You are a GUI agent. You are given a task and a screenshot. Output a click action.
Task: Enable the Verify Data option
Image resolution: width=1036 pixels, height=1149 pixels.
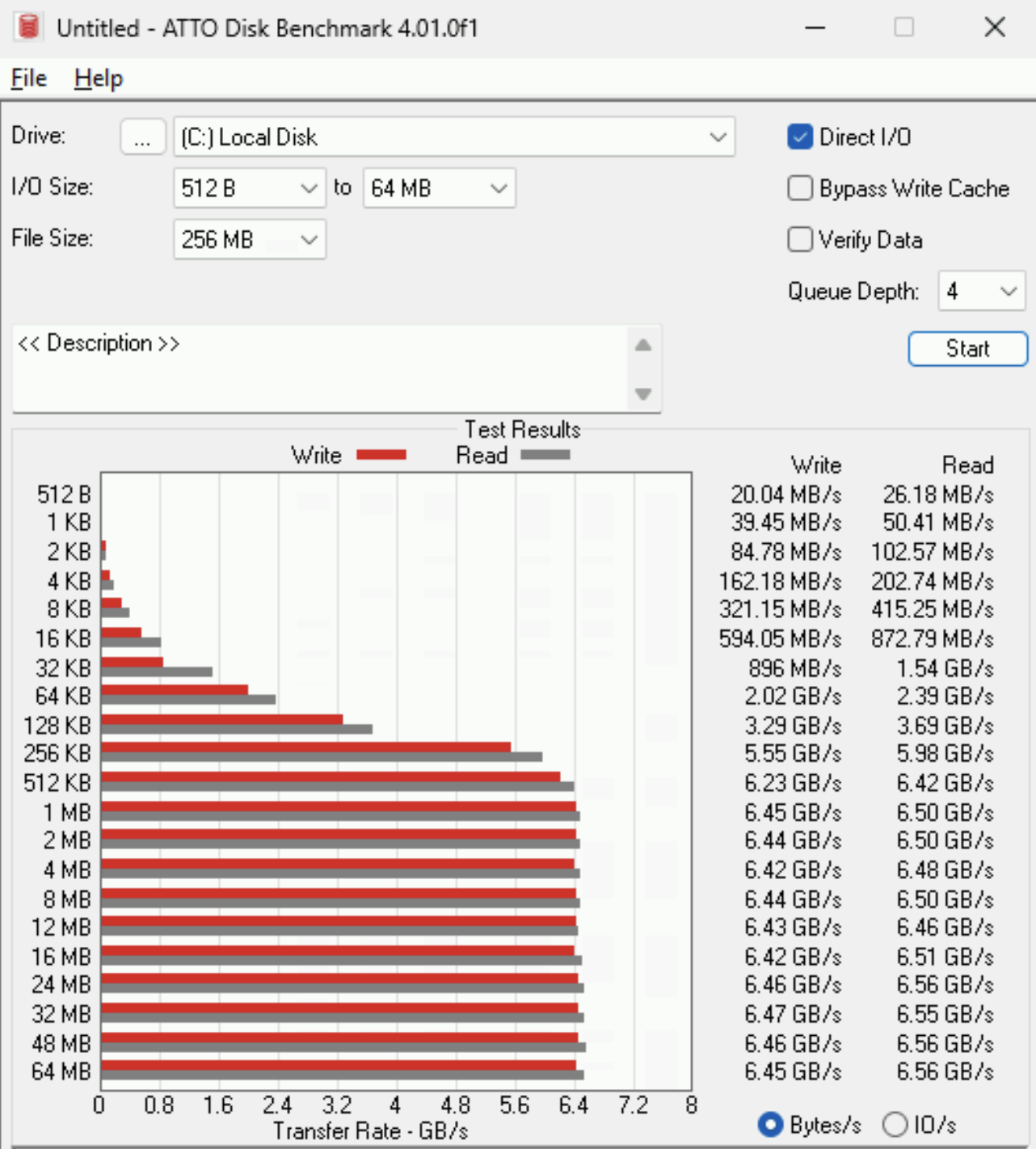[799, 239]
